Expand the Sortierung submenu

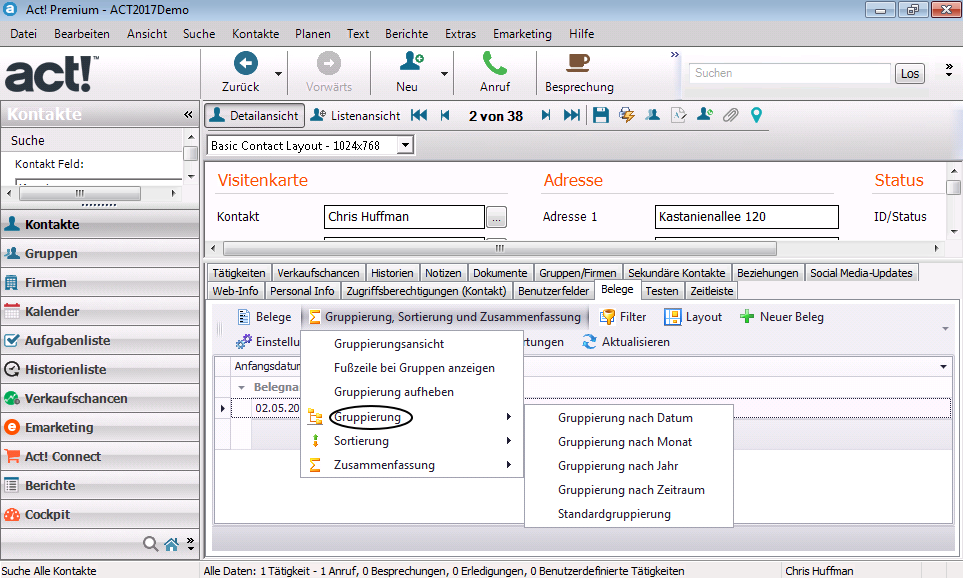coord(411,440)
